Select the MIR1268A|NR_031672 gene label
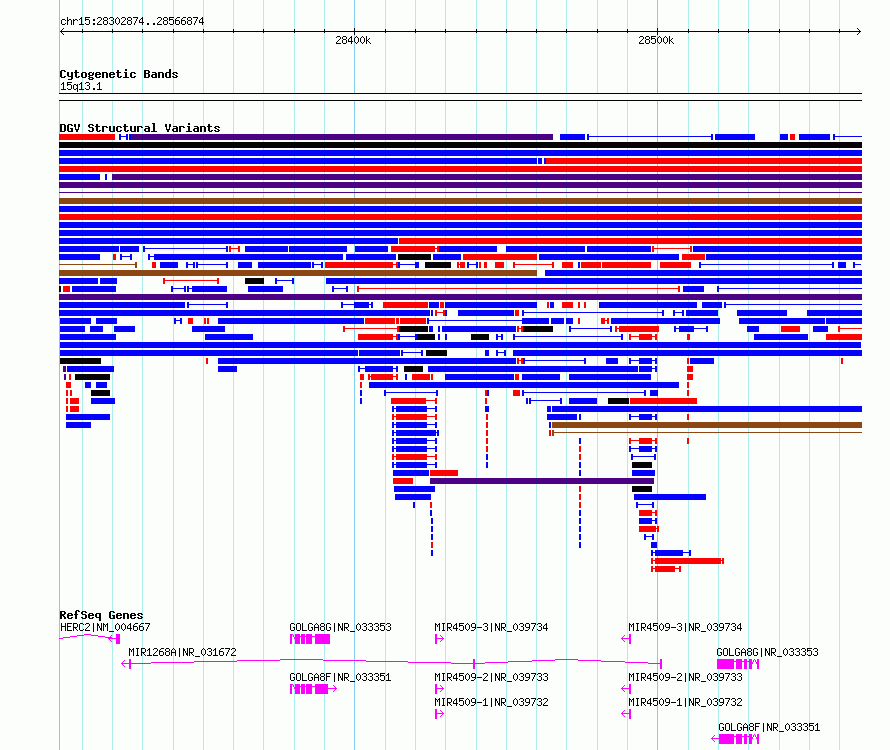Image resolution: width=890 pixels, height=750 pixels. coord(182,652)
